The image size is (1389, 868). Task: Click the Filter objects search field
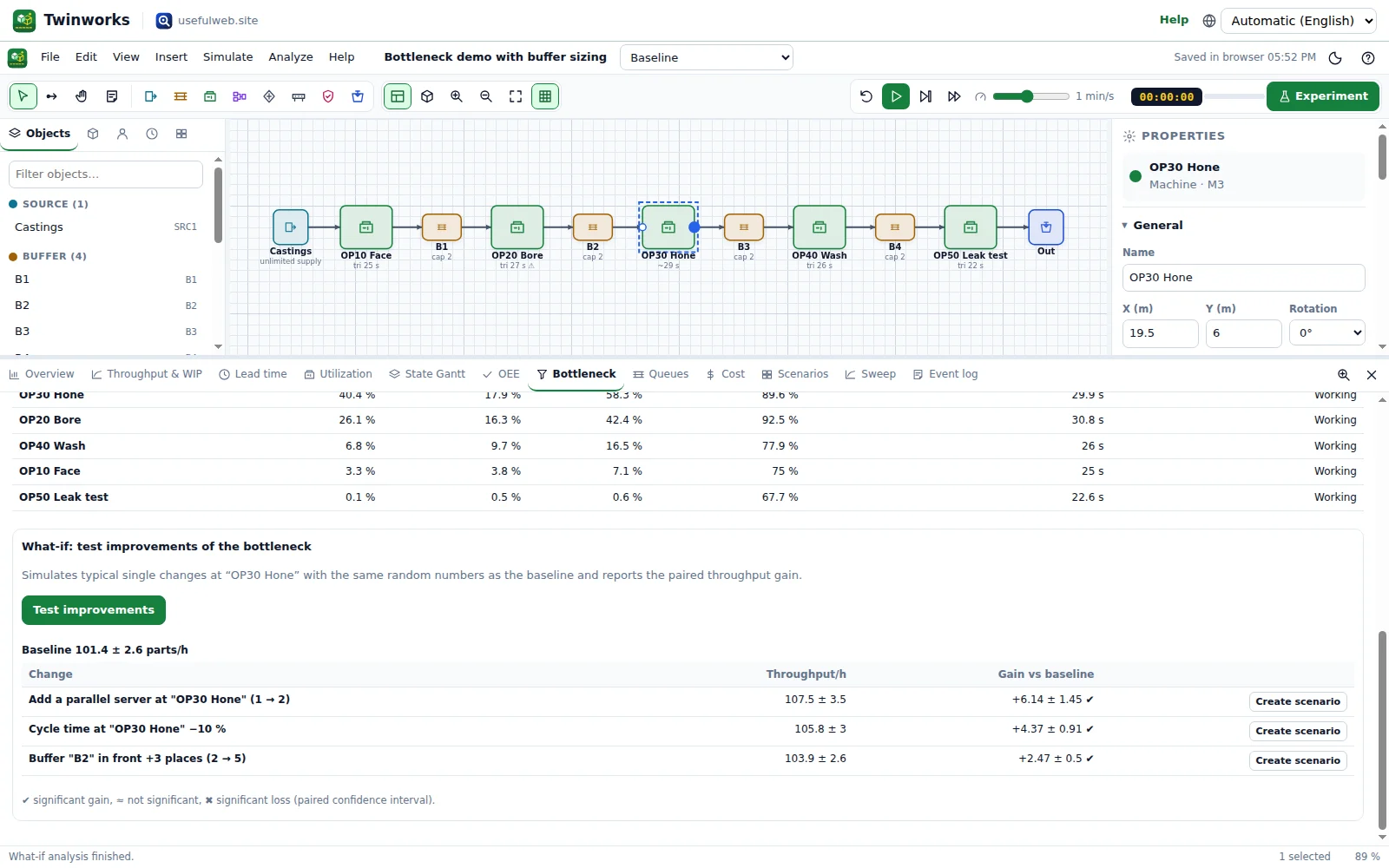106,174
